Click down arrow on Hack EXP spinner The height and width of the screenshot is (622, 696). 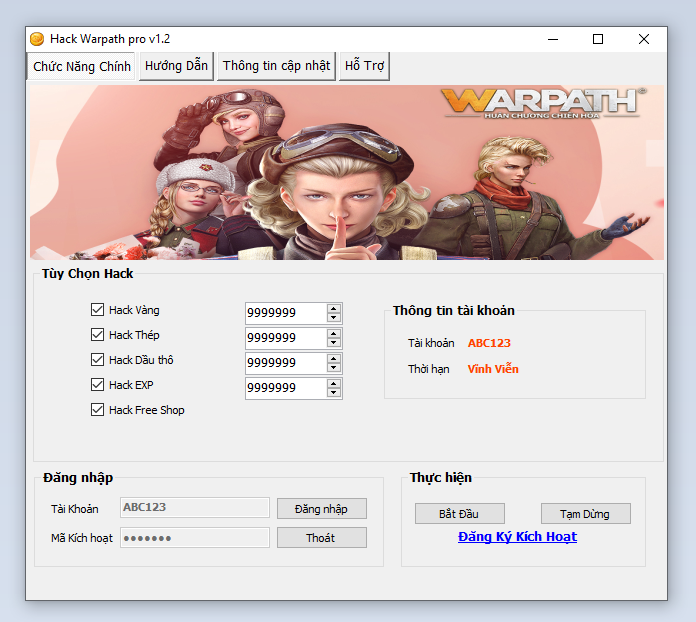(334, 393)
